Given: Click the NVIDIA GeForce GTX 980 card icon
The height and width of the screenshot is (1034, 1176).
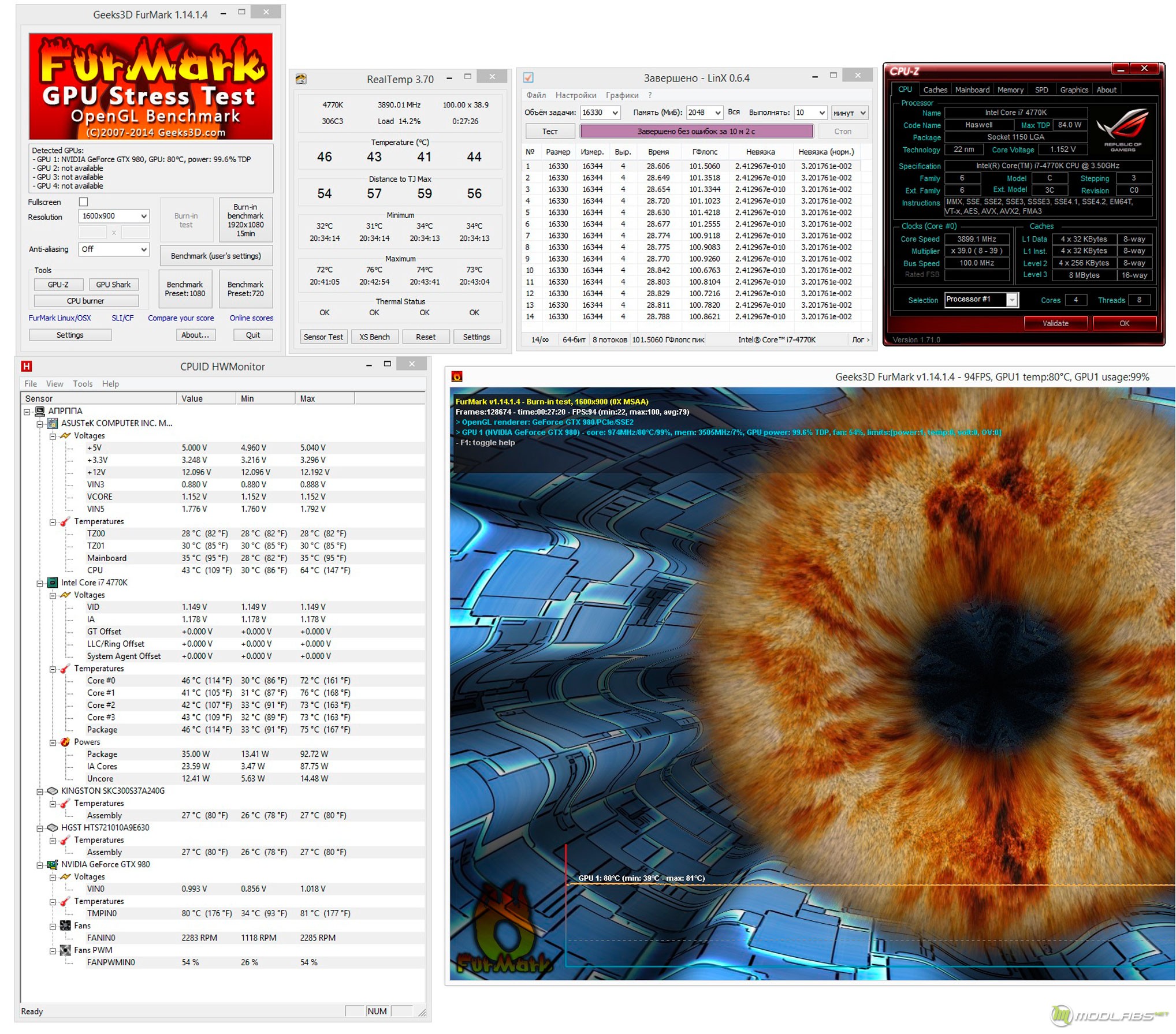Looking at the screenshot, I should (x=53, y=864).
